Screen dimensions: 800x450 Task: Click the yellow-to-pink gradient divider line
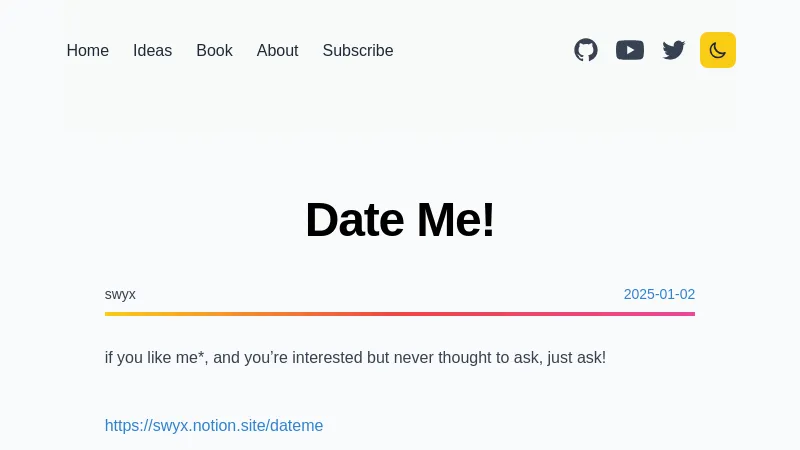coord(400,314)
